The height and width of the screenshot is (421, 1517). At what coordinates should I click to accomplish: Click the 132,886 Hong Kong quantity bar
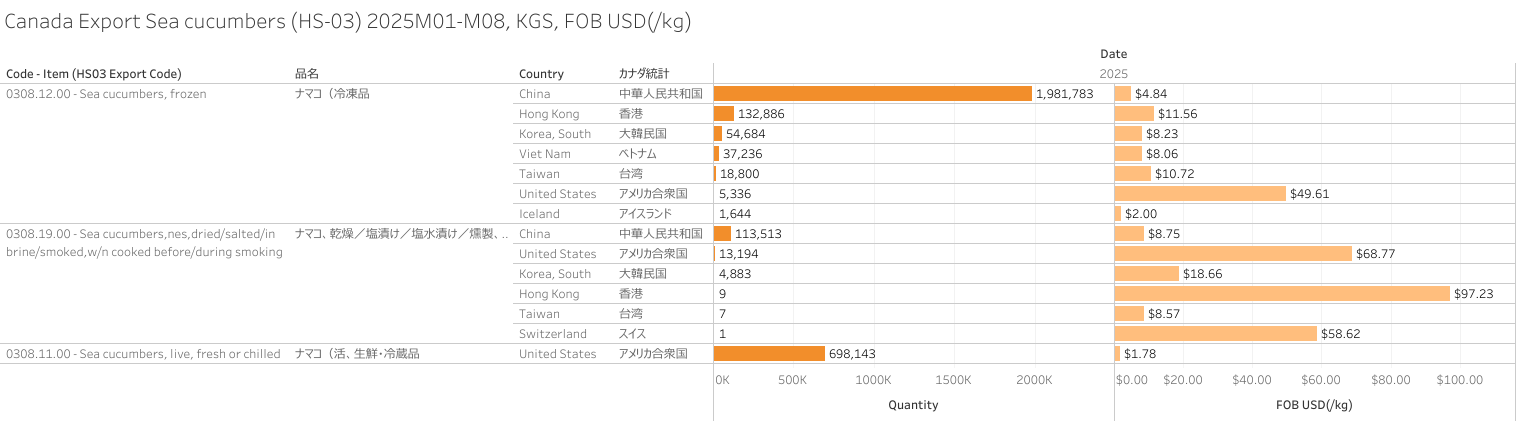724,113
